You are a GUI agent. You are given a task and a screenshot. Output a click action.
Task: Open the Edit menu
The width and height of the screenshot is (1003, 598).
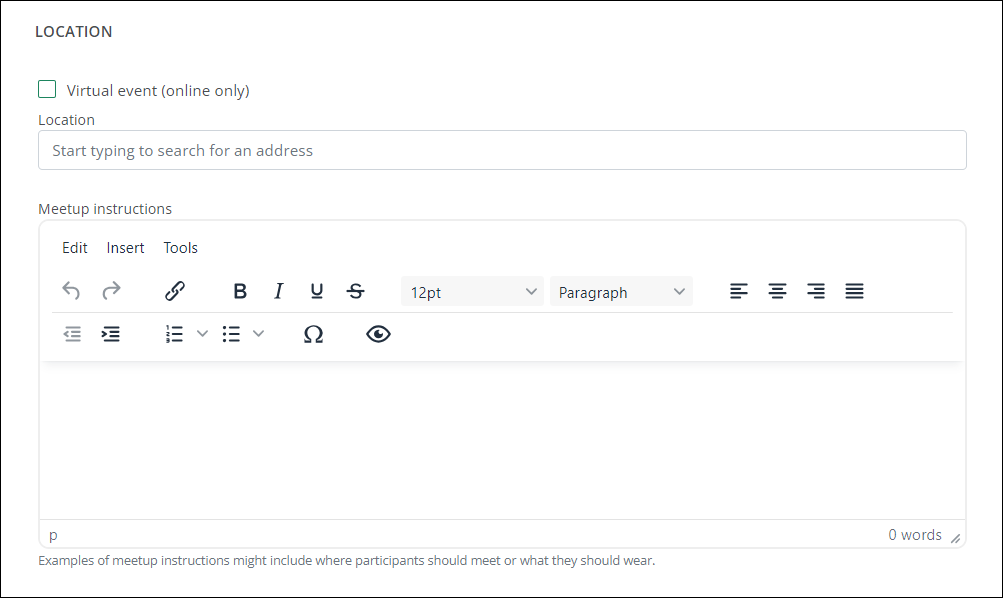(x=75, y=248)
